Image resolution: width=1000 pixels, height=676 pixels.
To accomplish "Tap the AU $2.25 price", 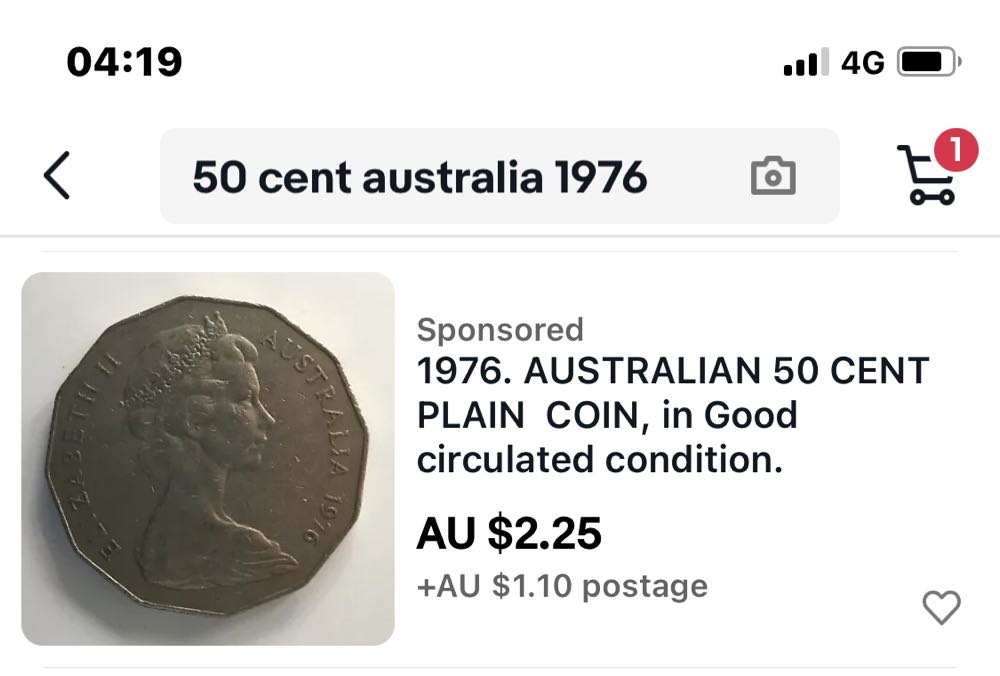I will (x=509, y=534).
